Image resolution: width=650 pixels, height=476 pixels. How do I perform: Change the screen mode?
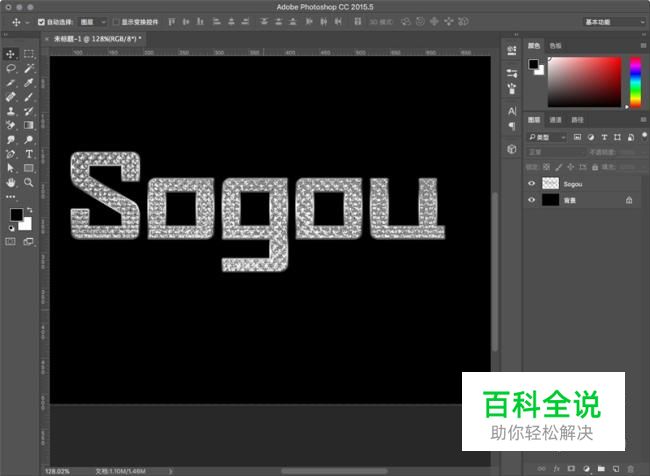pos(29,241)
